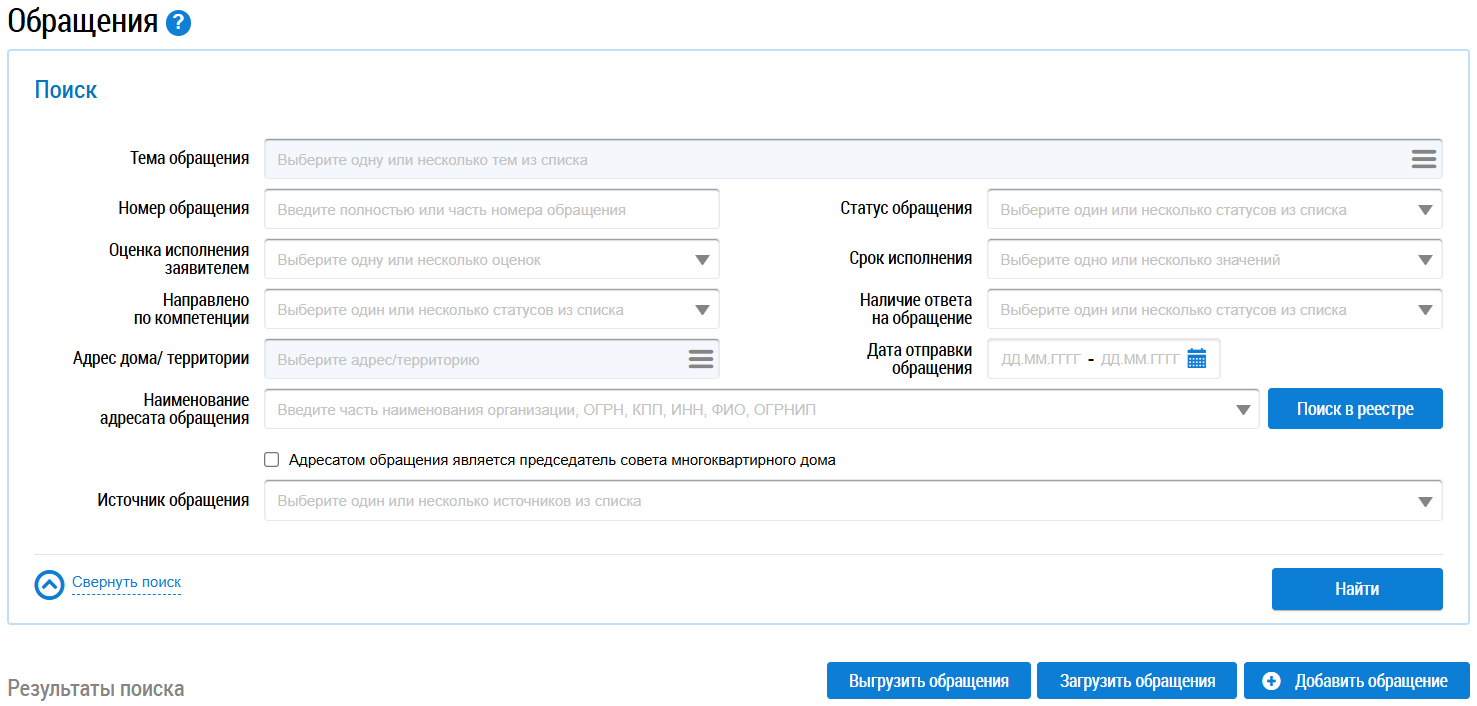Click the Поиск в реестре button
Screen dimensions: 1477x706
click(1354, 409)
